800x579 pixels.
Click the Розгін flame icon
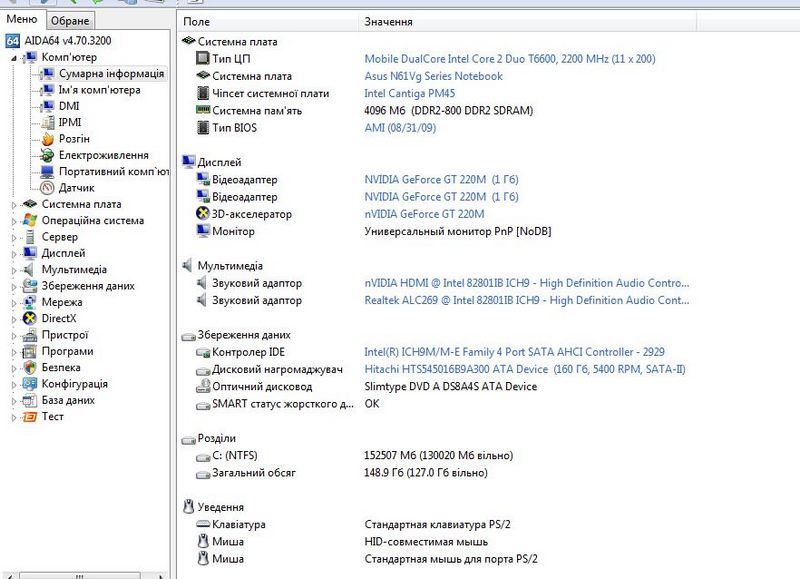(x=47, y=139)
